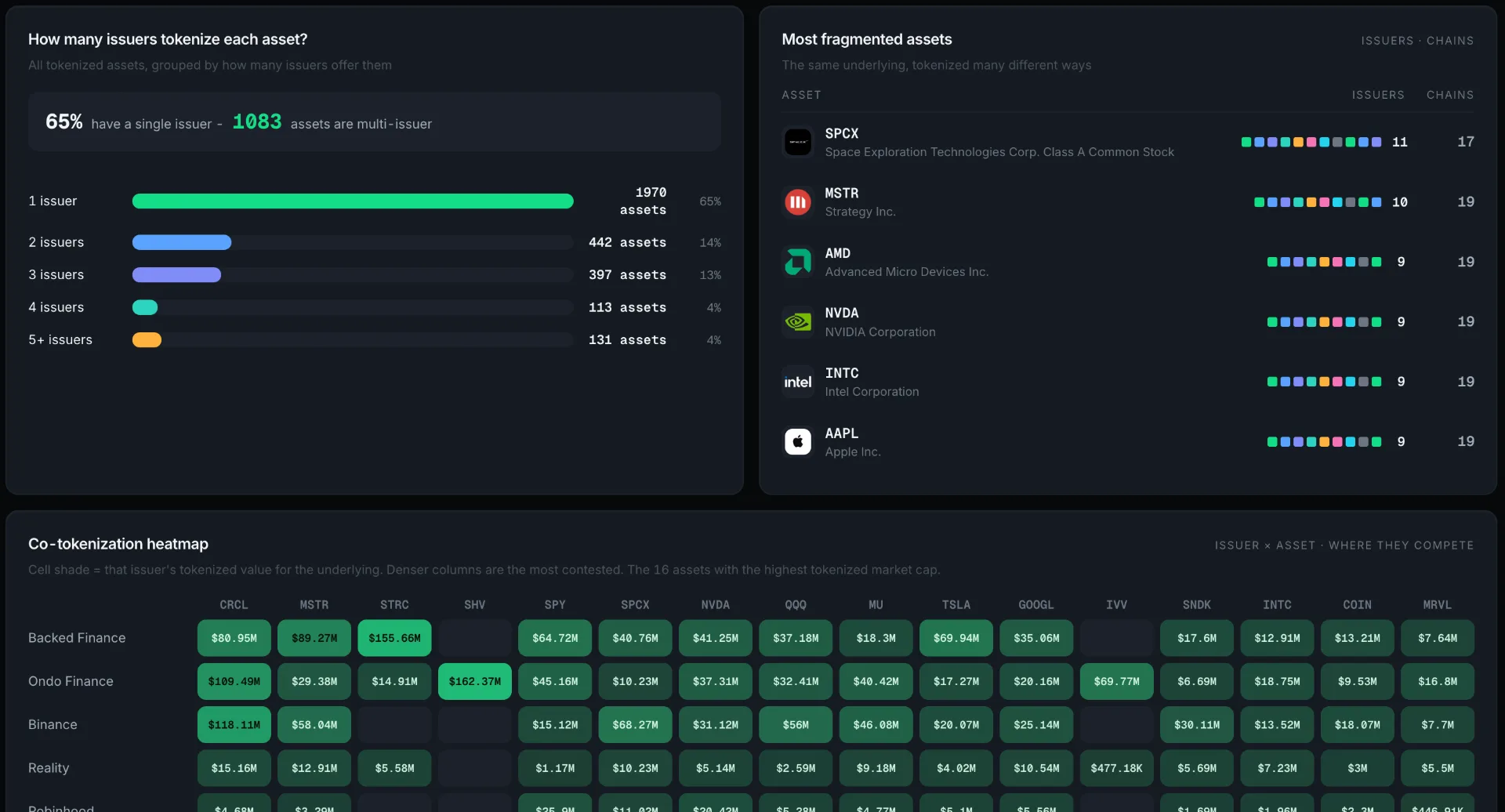Image resolution: width=1505 pixels, height=812 pixels.
Task: Open the CRCL heatmap column header
Action: click(x=234, y=605)
